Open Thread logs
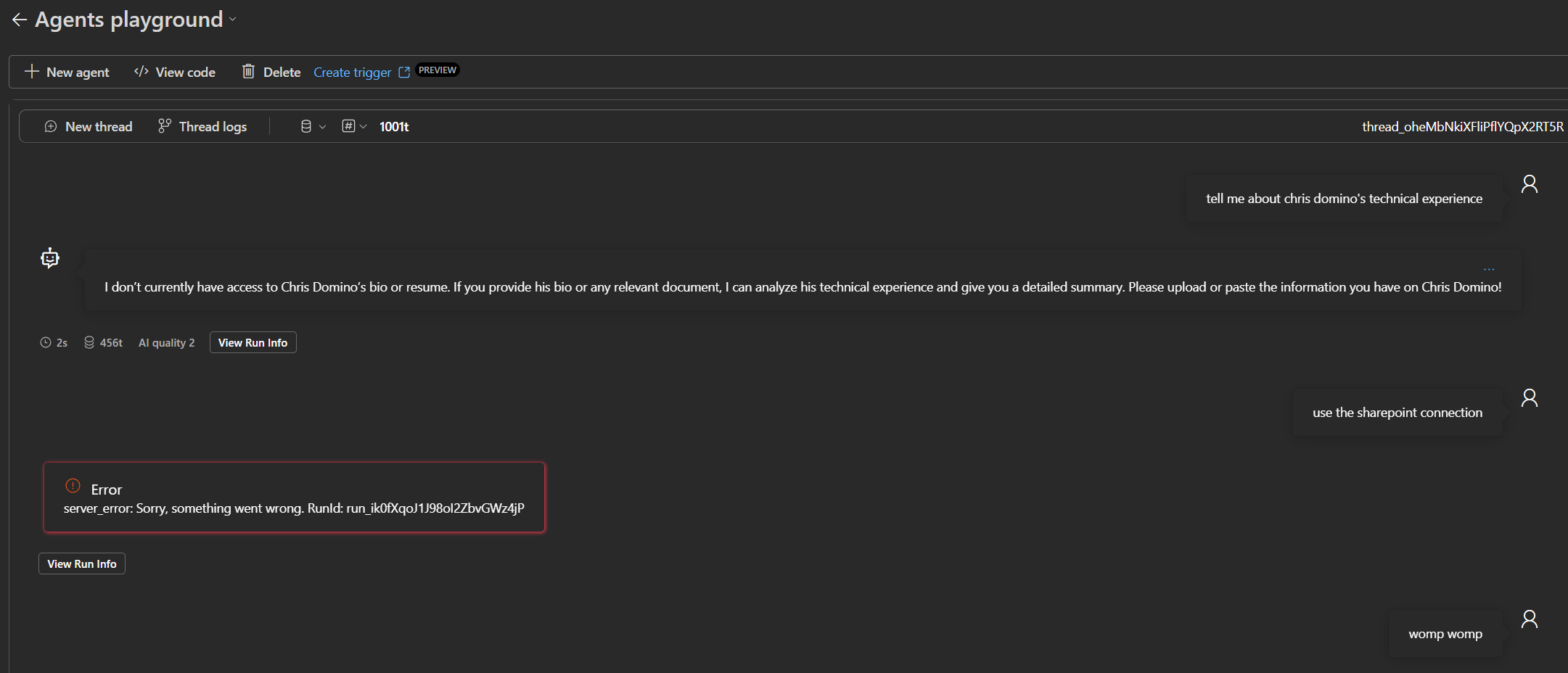The image size is (1568, 673). coord(202,126)
